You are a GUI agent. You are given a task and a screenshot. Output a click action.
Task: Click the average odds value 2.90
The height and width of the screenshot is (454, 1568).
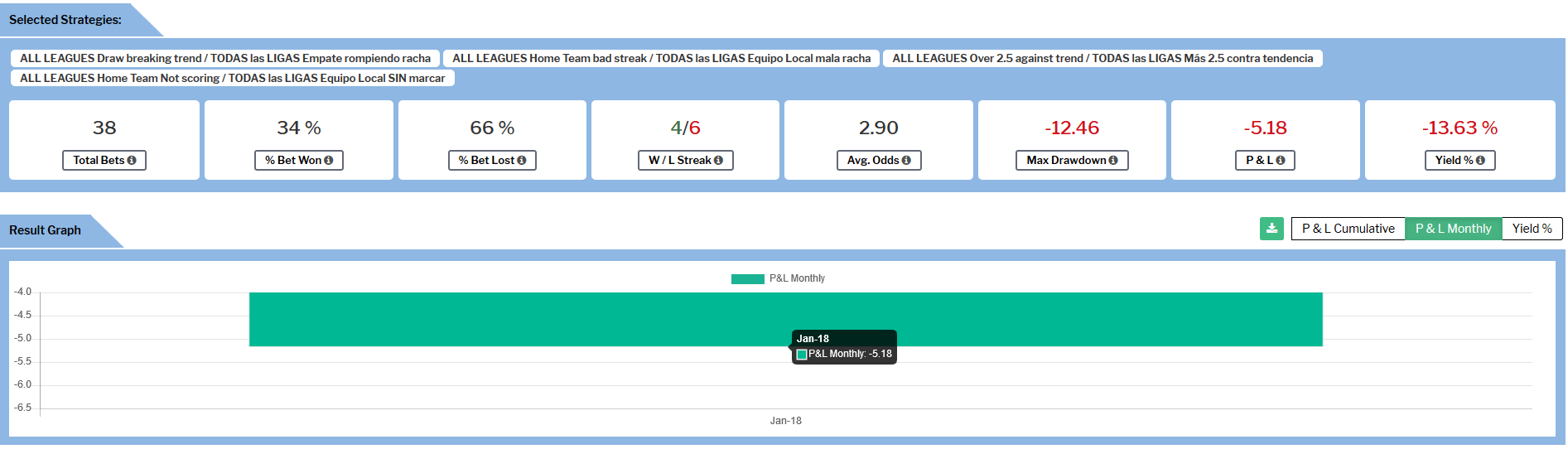pyautogui.click(x=879, y=128)
